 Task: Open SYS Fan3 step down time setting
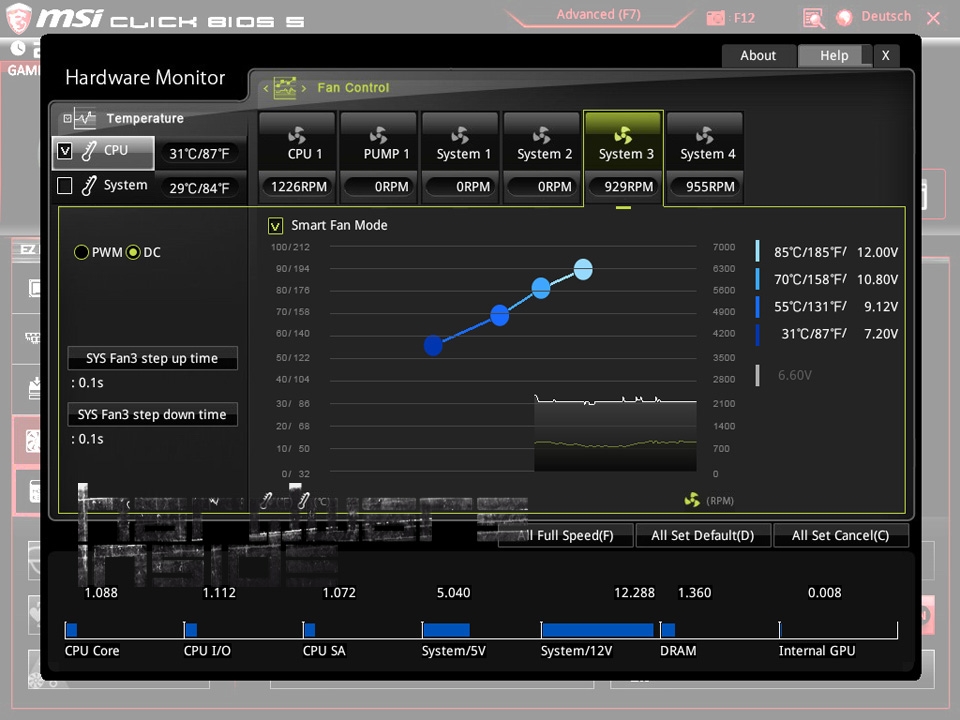(x=152, y=414)
